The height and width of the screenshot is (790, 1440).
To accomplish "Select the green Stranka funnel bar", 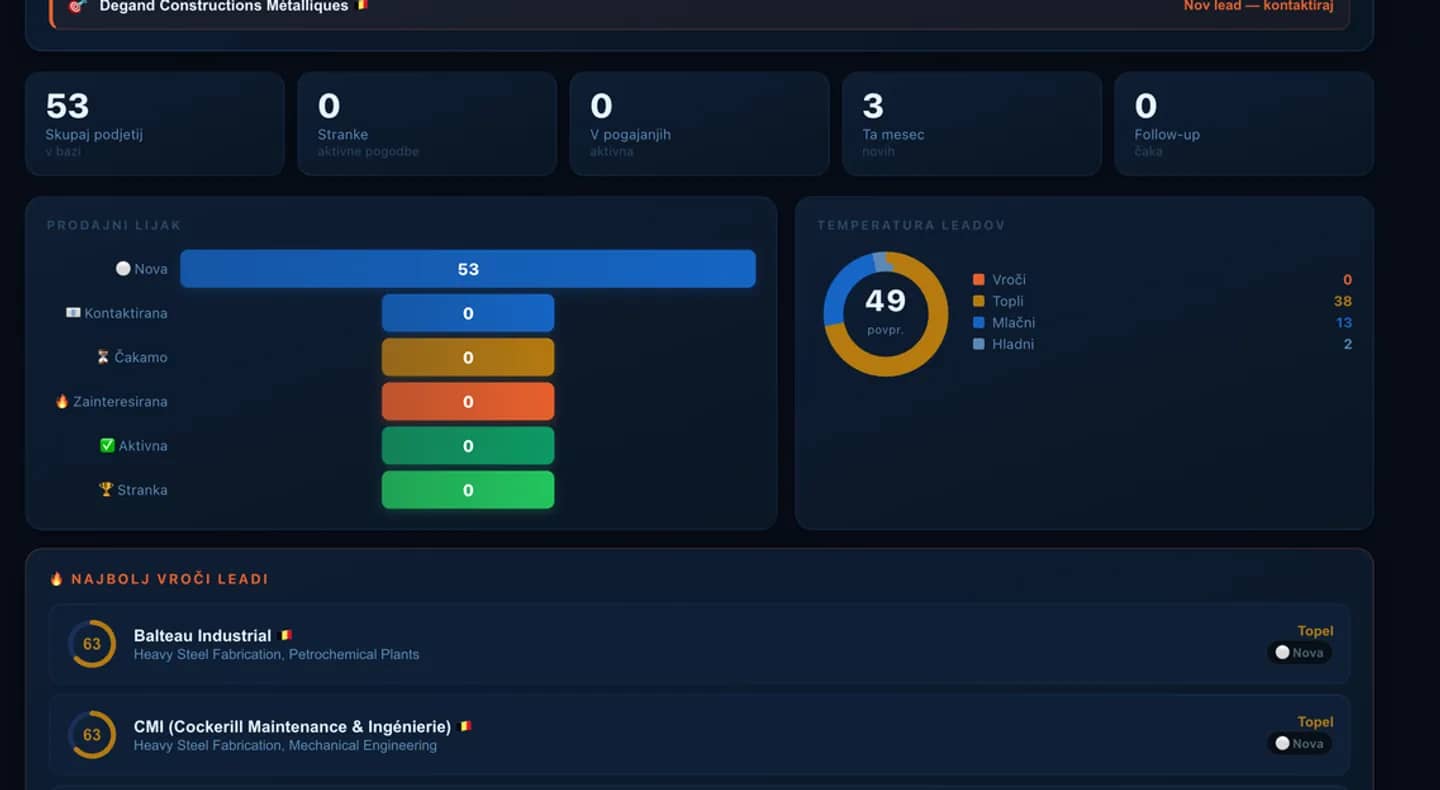I will pos(468,489).
